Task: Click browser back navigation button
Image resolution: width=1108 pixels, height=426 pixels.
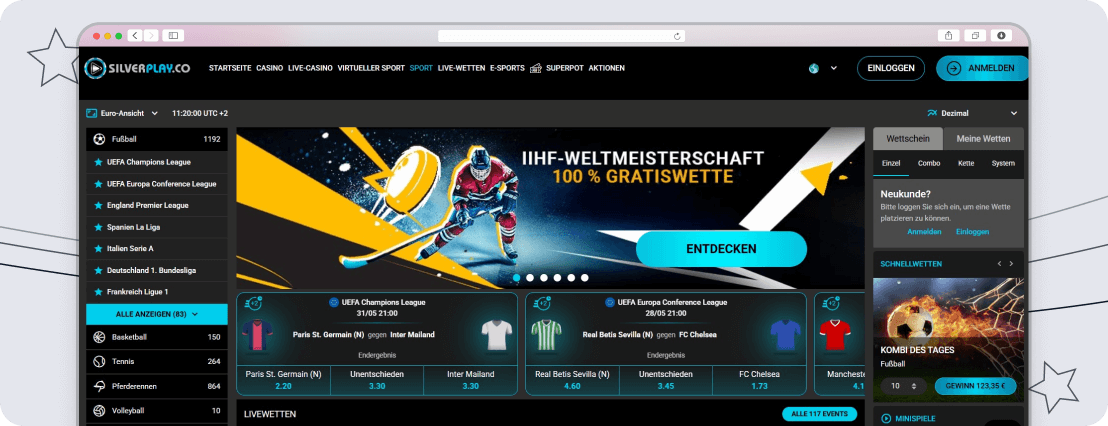Action: [x=135, y=35]
